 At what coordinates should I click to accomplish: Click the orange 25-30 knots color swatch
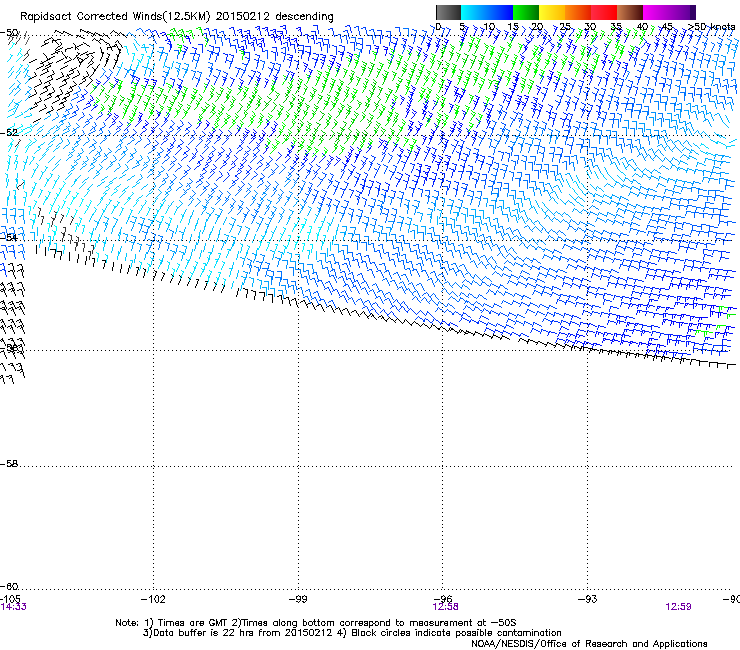click(x=578, y=12)
